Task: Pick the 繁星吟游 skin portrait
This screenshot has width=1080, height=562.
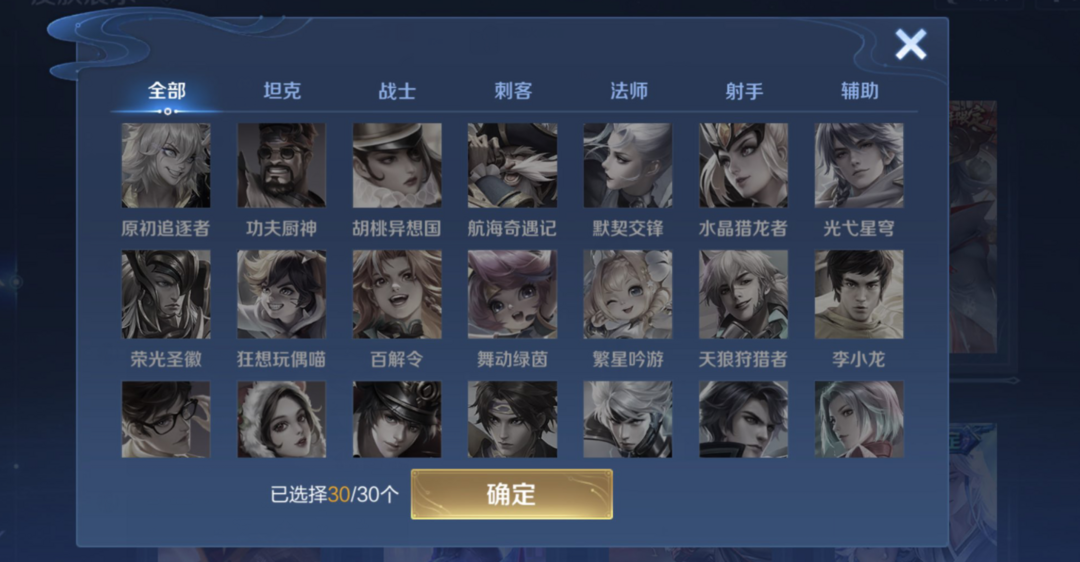Action: tap(628, 294)
